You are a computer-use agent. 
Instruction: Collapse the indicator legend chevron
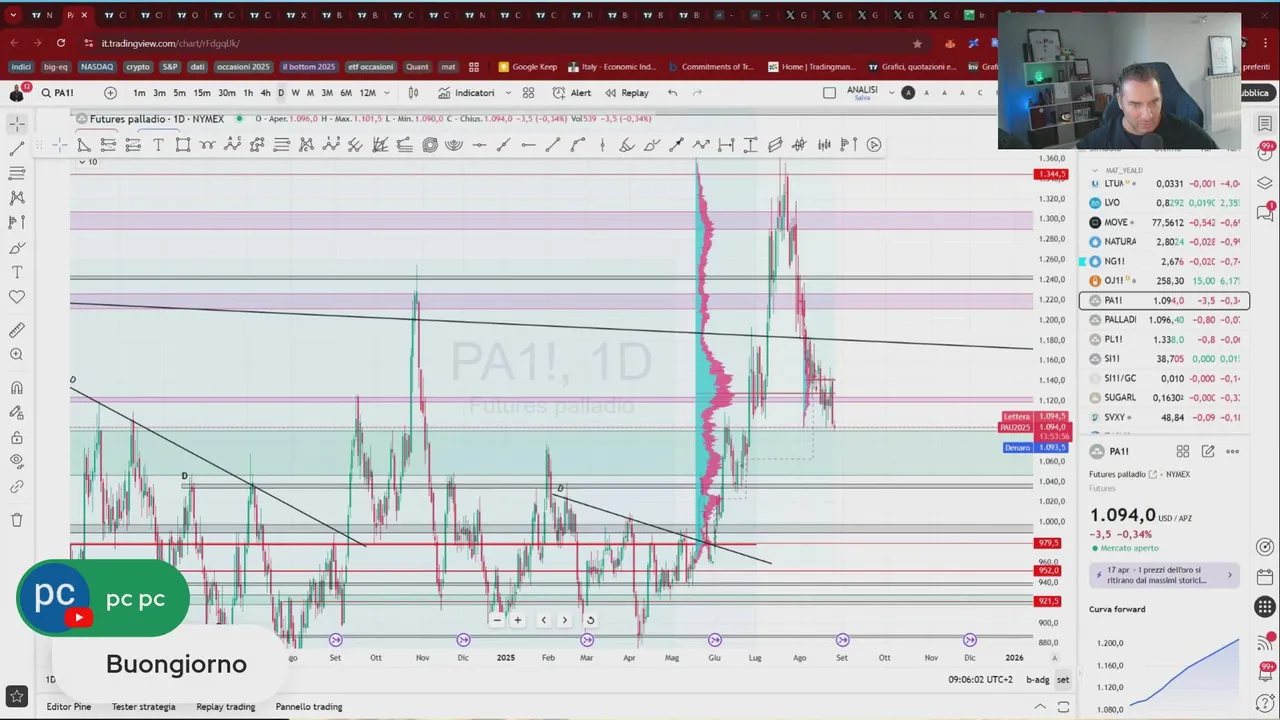click(82, 161)
